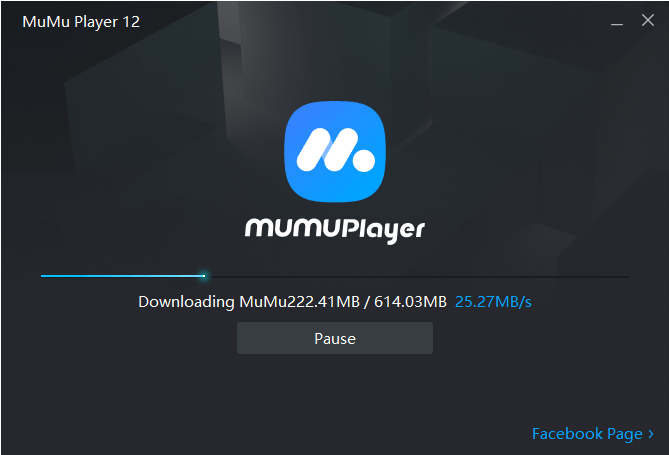Click the filled cyan progress bar section
The image size is (669, 455).
[122, 276]
